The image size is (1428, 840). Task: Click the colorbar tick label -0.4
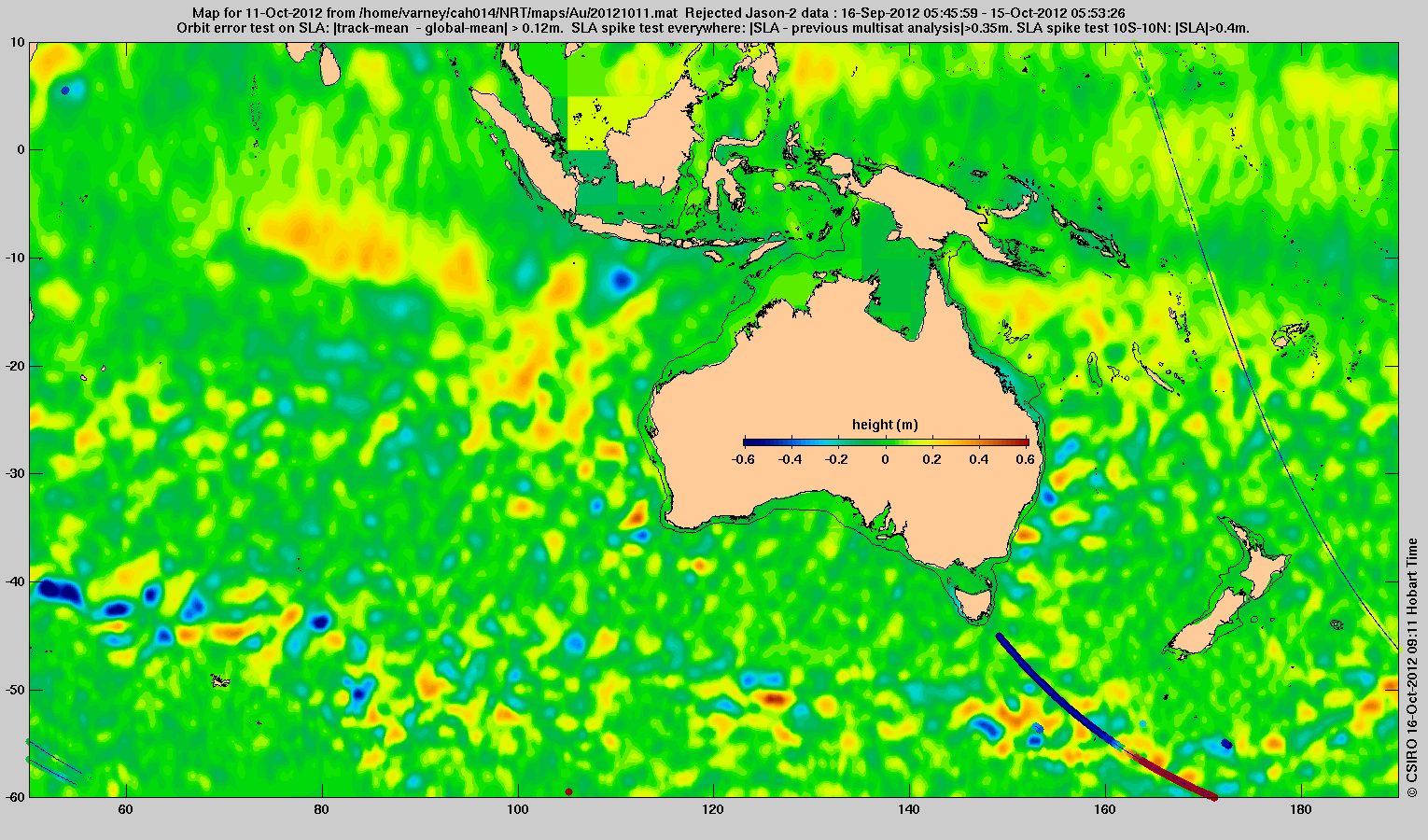(x=791, y=459)
